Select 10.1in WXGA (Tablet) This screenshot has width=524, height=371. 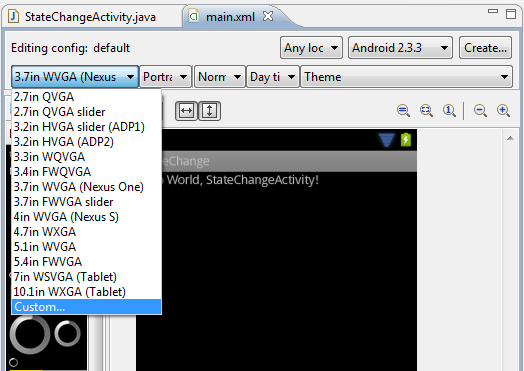coord(86,292)
